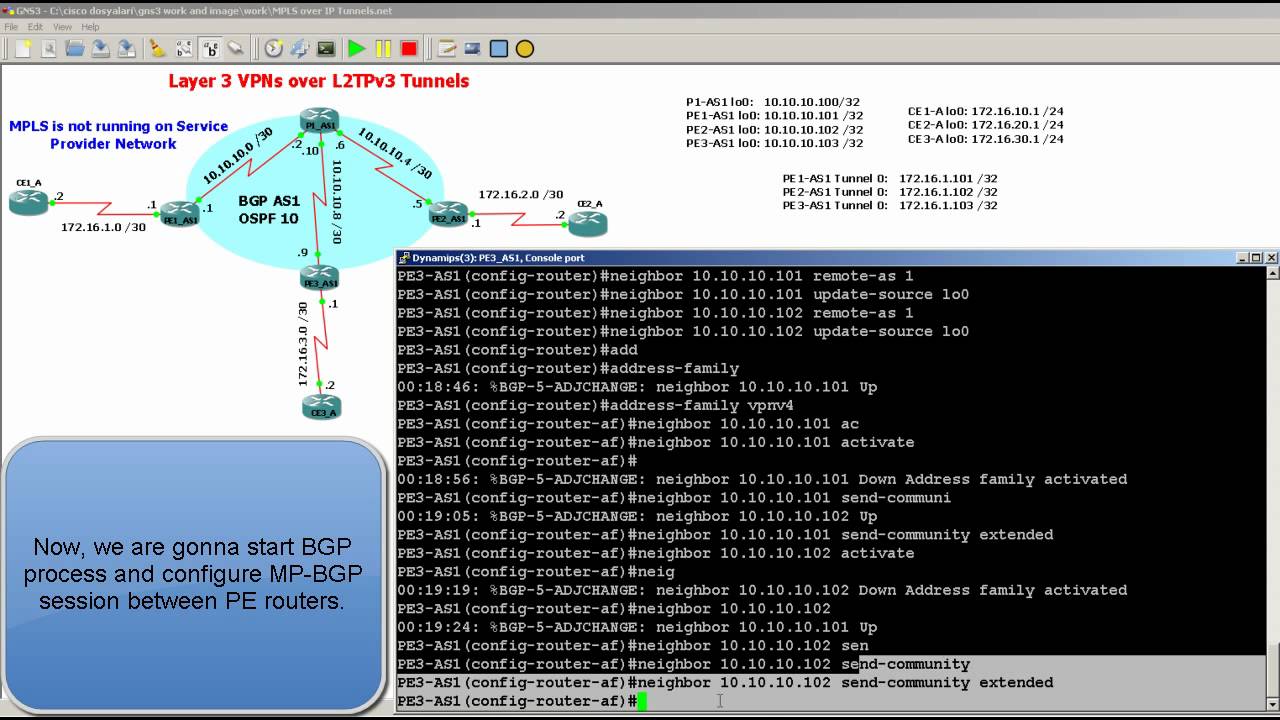Click the second toolbar icon (open project)
Image resolution: width=1280 pixels, height=720 pixels.
point(49,48)
